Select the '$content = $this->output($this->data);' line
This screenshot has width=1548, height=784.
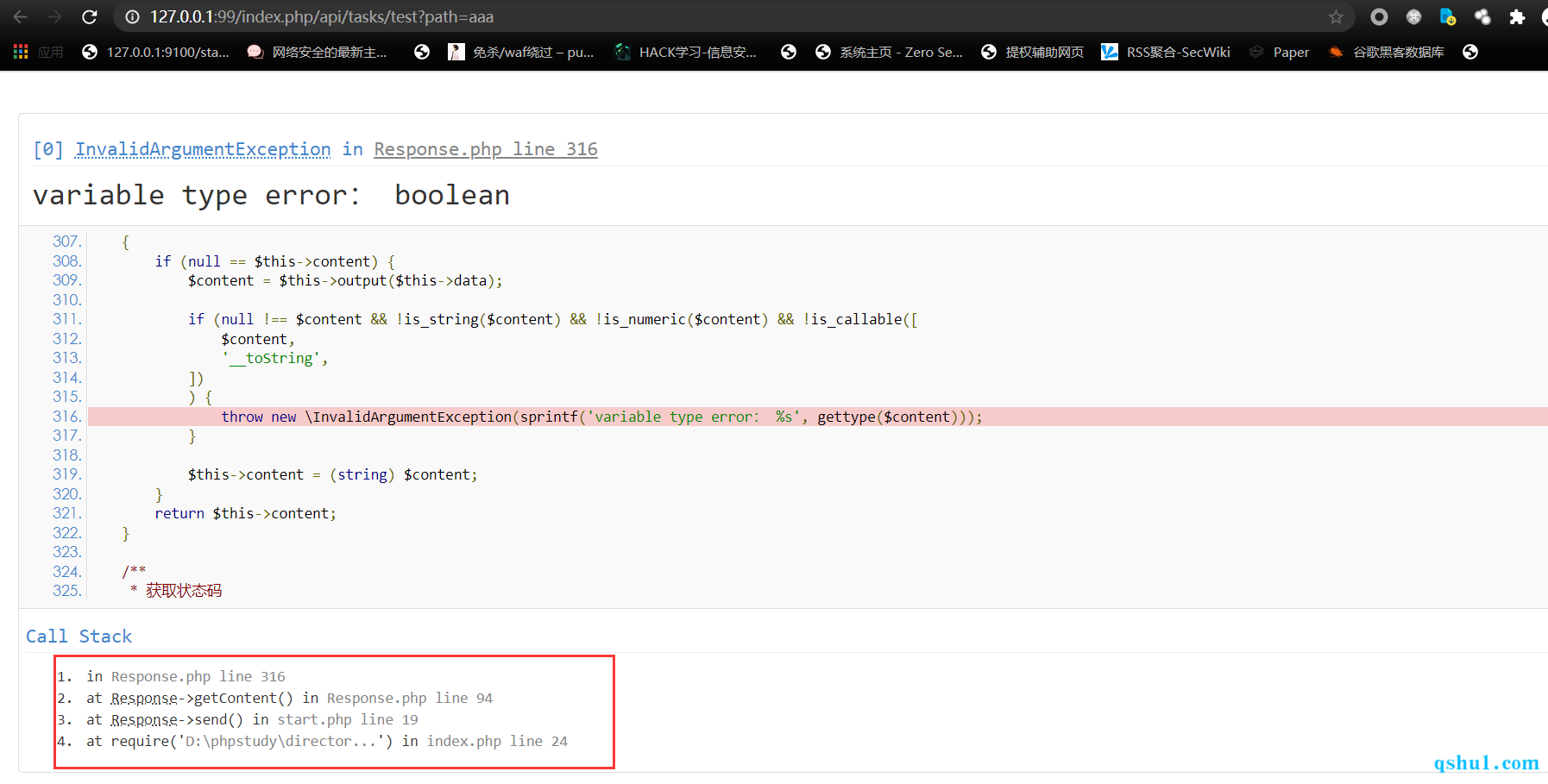tap(345, 280)
